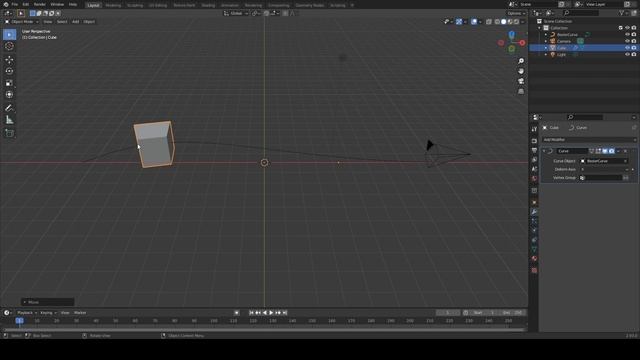Jump to the first frame
640x360 pixels.
point(251,313)
